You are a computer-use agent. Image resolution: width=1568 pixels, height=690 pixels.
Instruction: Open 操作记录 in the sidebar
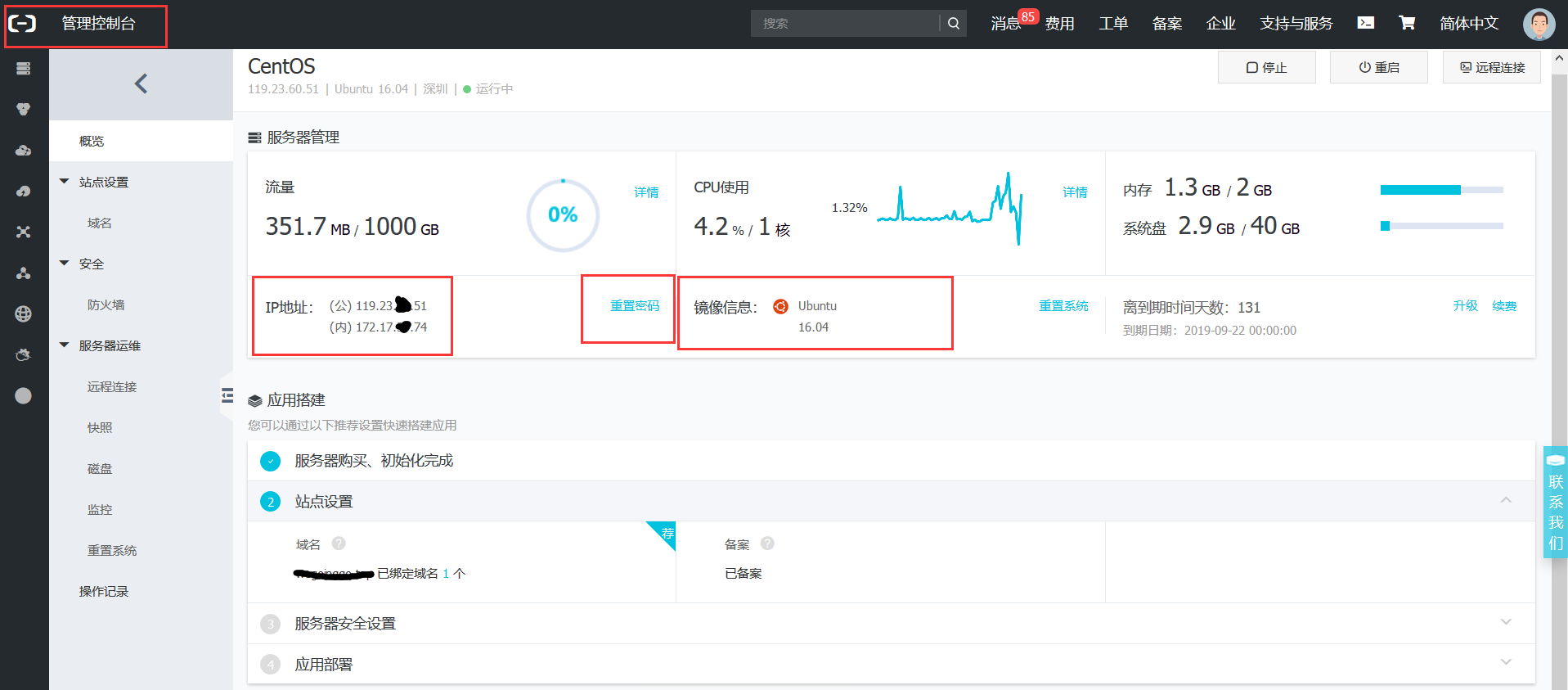(x=104, y=591)
